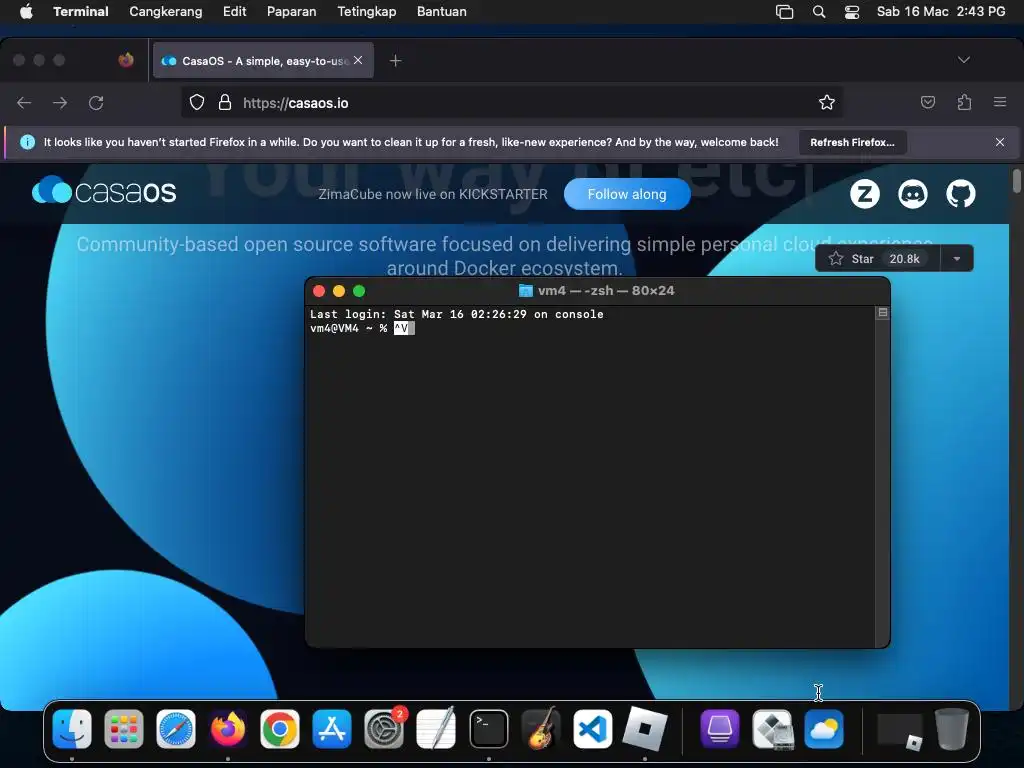Open the minimized window thumbnail in dock
1024x768 pixels.
(900, 730)
